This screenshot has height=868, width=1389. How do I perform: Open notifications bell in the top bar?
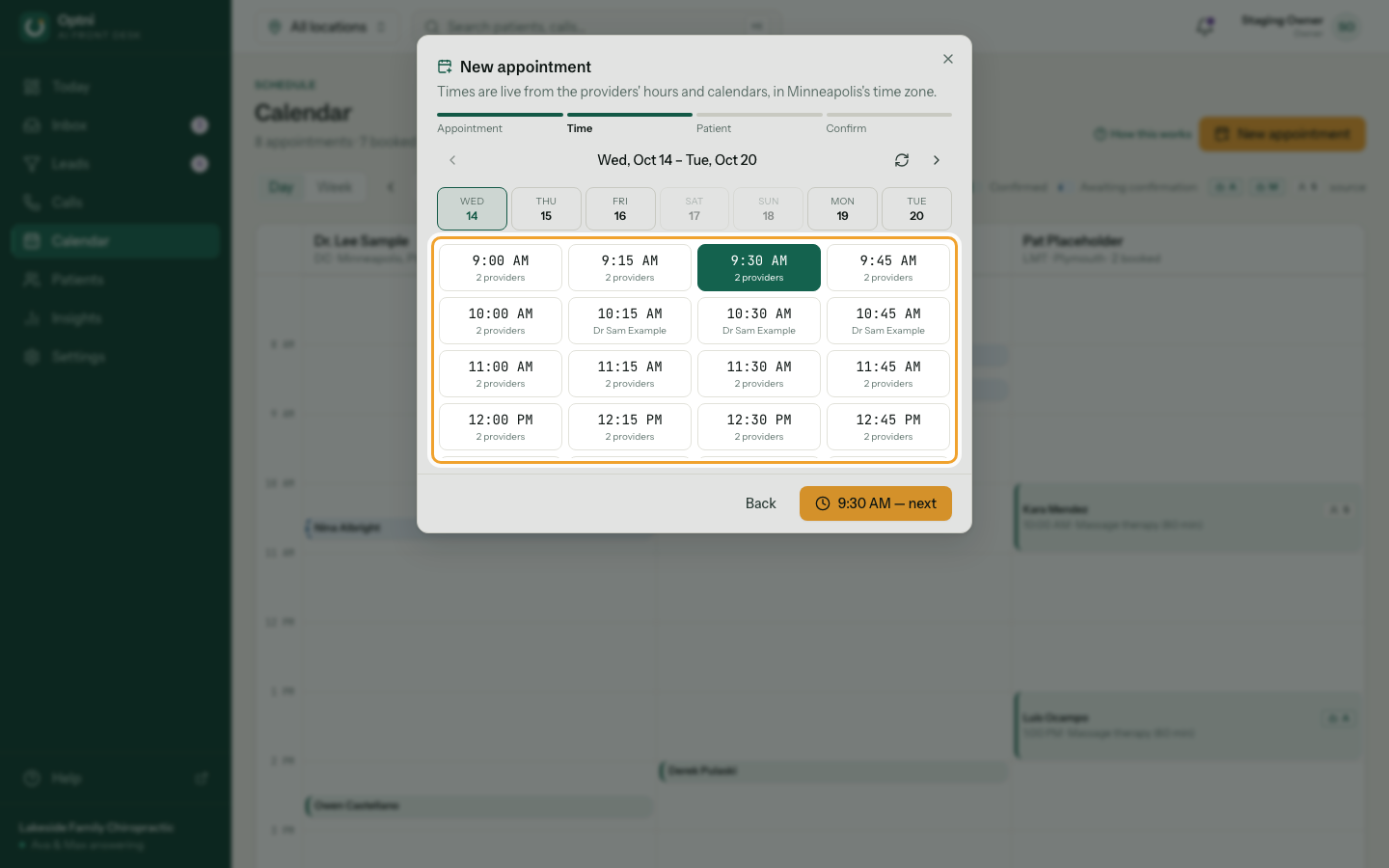click(1205, 27)
